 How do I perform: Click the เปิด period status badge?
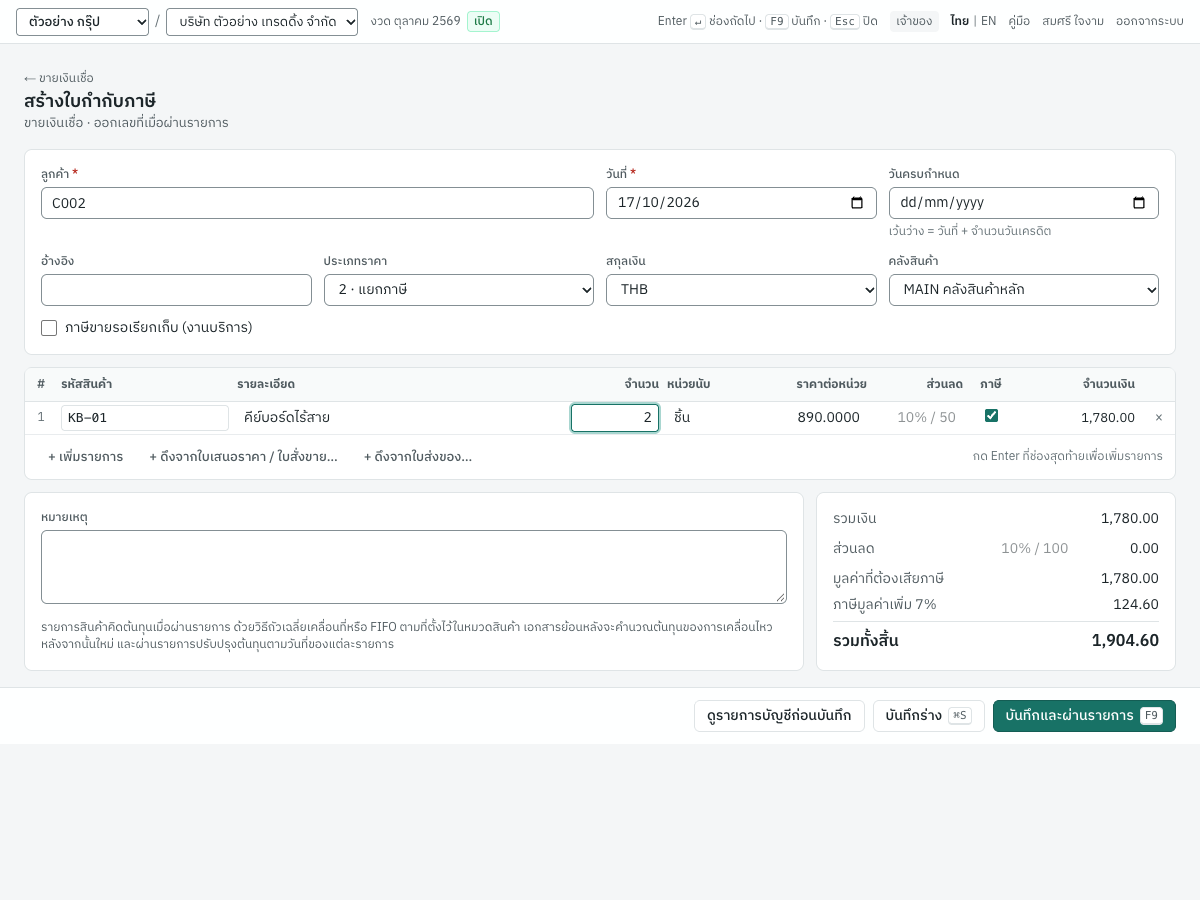pyautogui.click(x=483, y=21)
